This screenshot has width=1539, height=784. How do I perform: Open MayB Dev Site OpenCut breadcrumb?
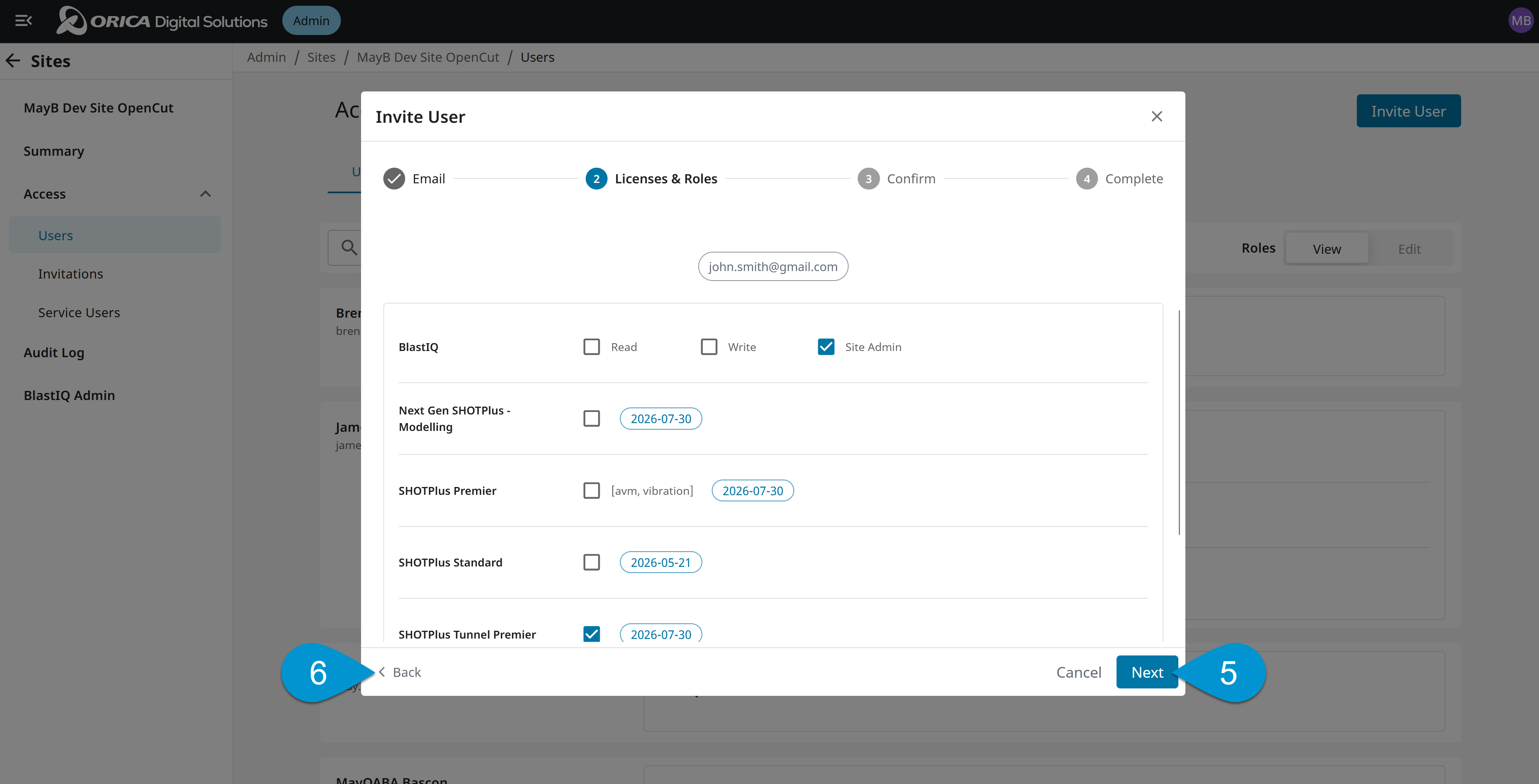point(428,57)
